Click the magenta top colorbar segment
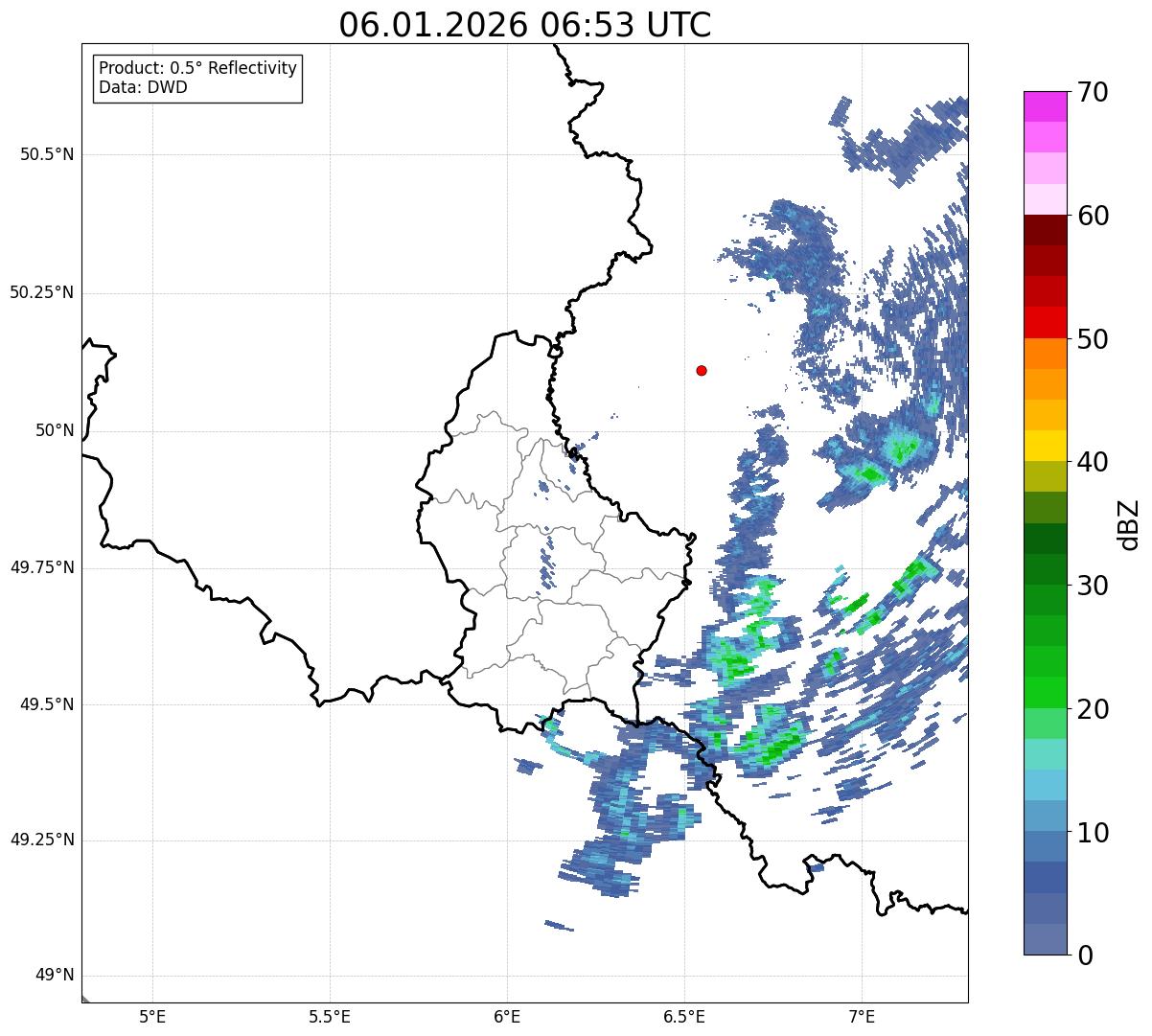 [1045, 106]
